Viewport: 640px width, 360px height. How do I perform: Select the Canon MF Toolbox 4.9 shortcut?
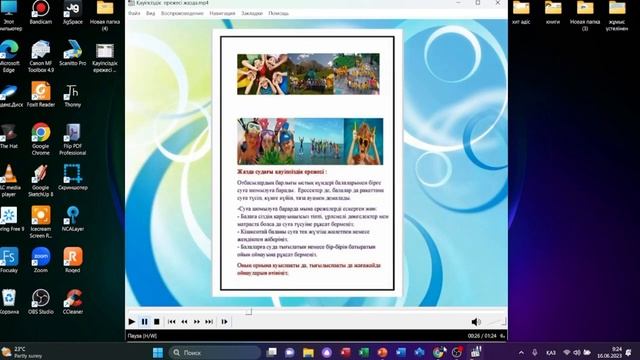pos(41,56)
